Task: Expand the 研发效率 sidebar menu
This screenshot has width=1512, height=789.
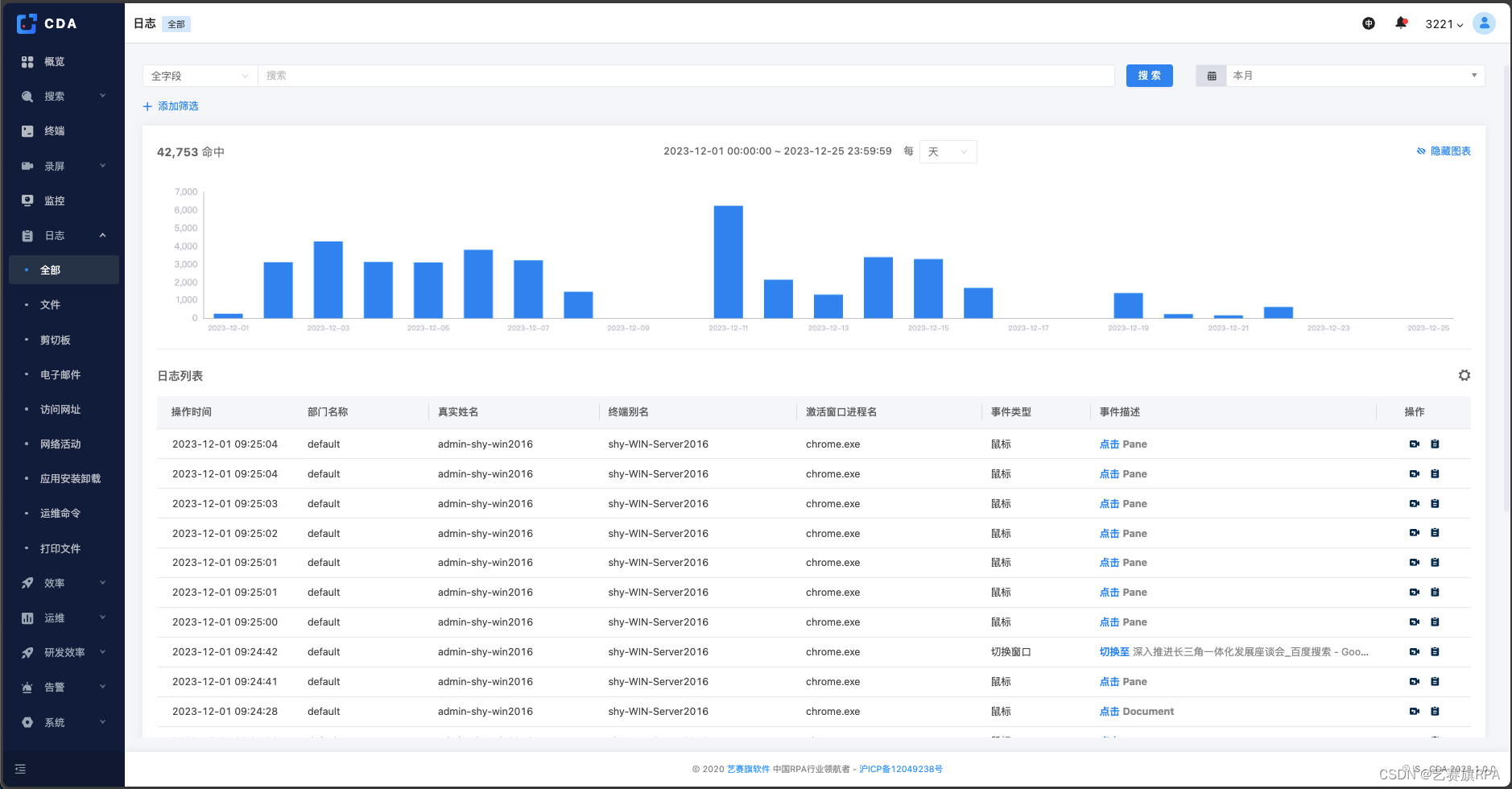Action: tap(64, 653)
